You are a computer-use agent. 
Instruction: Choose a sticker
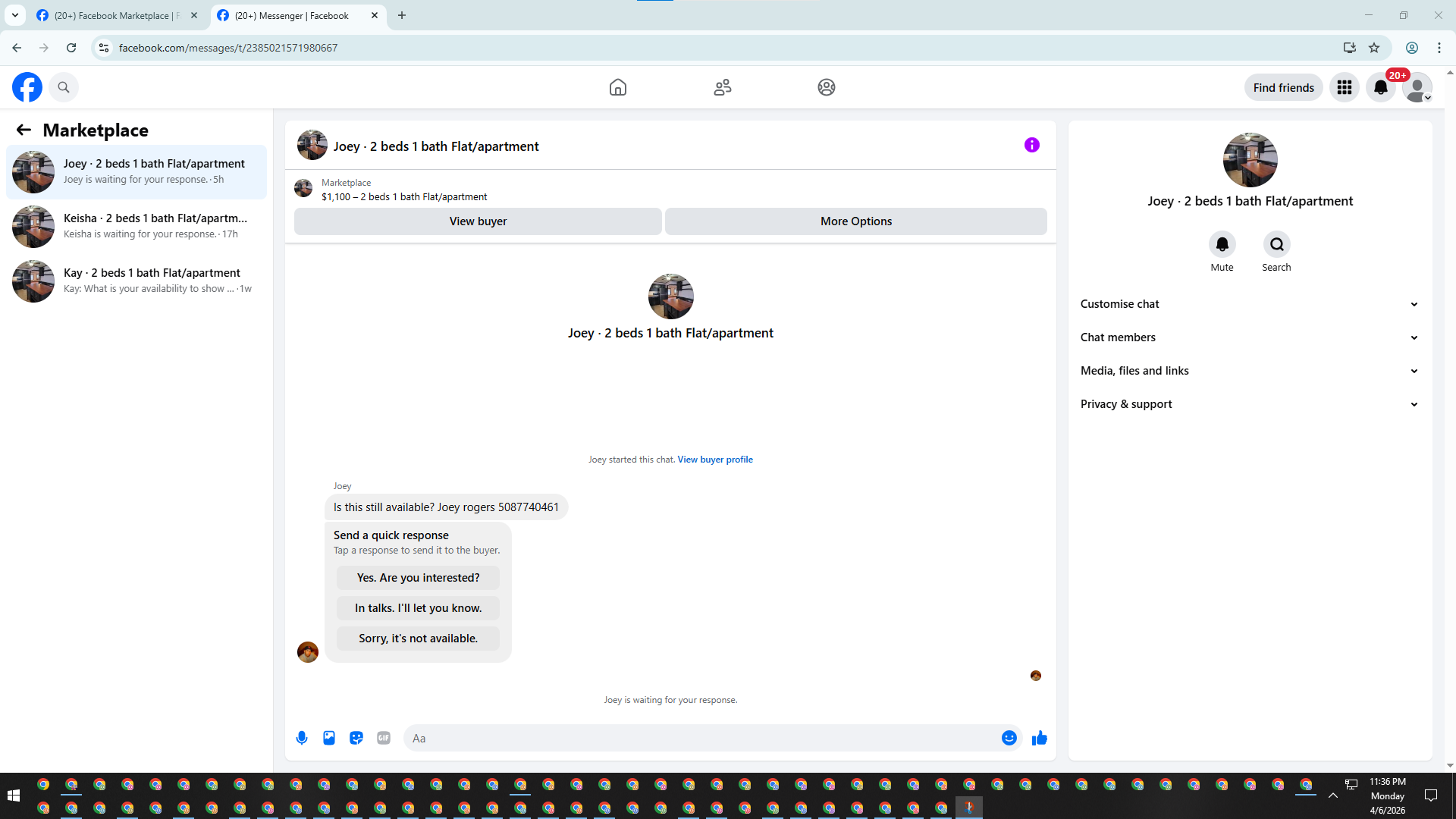356,738
